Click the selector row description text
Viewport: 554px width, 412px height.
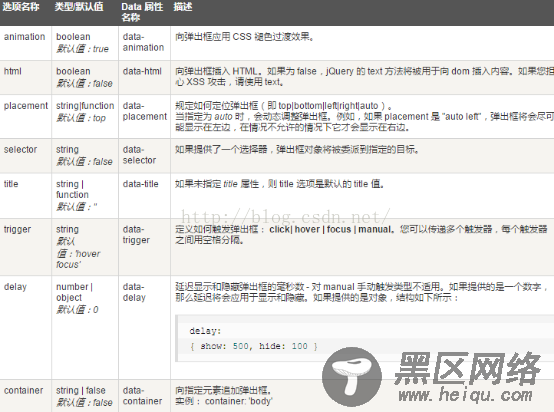coord(297,150)
